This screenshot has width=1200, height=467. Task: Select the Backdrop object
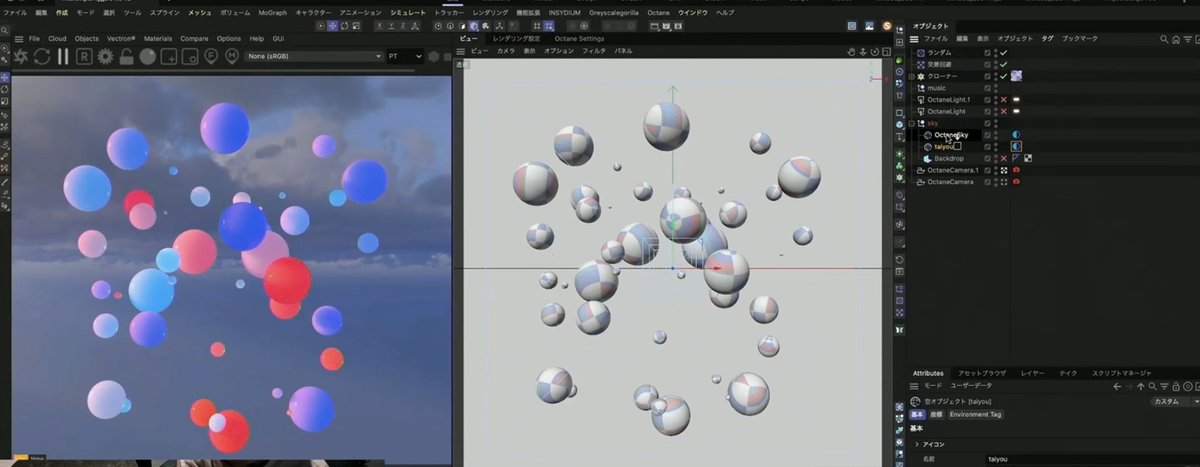(x=949, y=158)
